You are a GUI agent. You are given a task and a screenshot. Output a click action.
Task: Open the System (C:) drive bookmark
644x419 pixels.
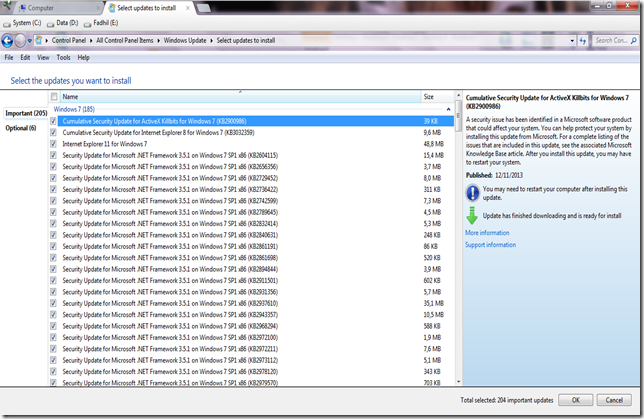[22, 23]
